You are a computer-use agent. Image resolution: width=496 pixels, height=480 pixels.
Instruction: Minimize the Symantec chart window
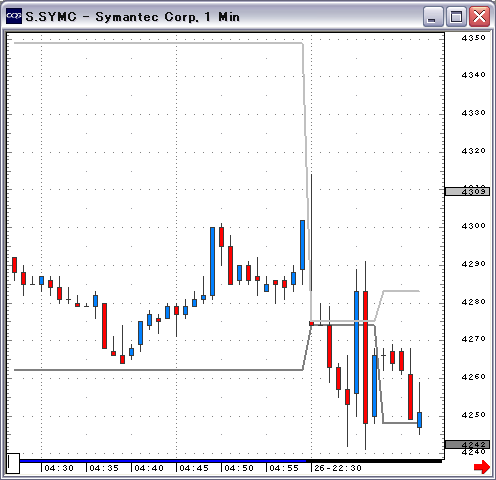point(433,16)
